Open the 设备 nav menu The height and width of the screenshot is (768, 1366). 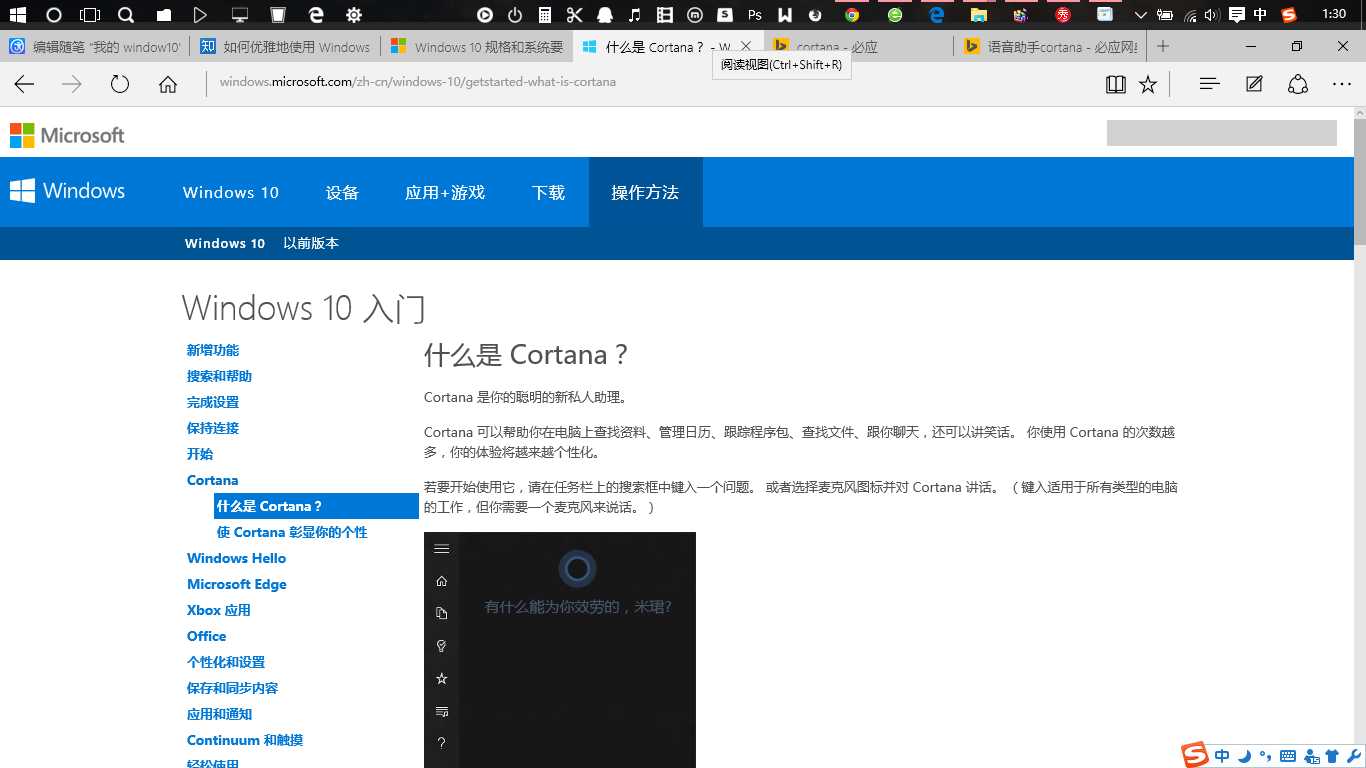coord(342,192)
